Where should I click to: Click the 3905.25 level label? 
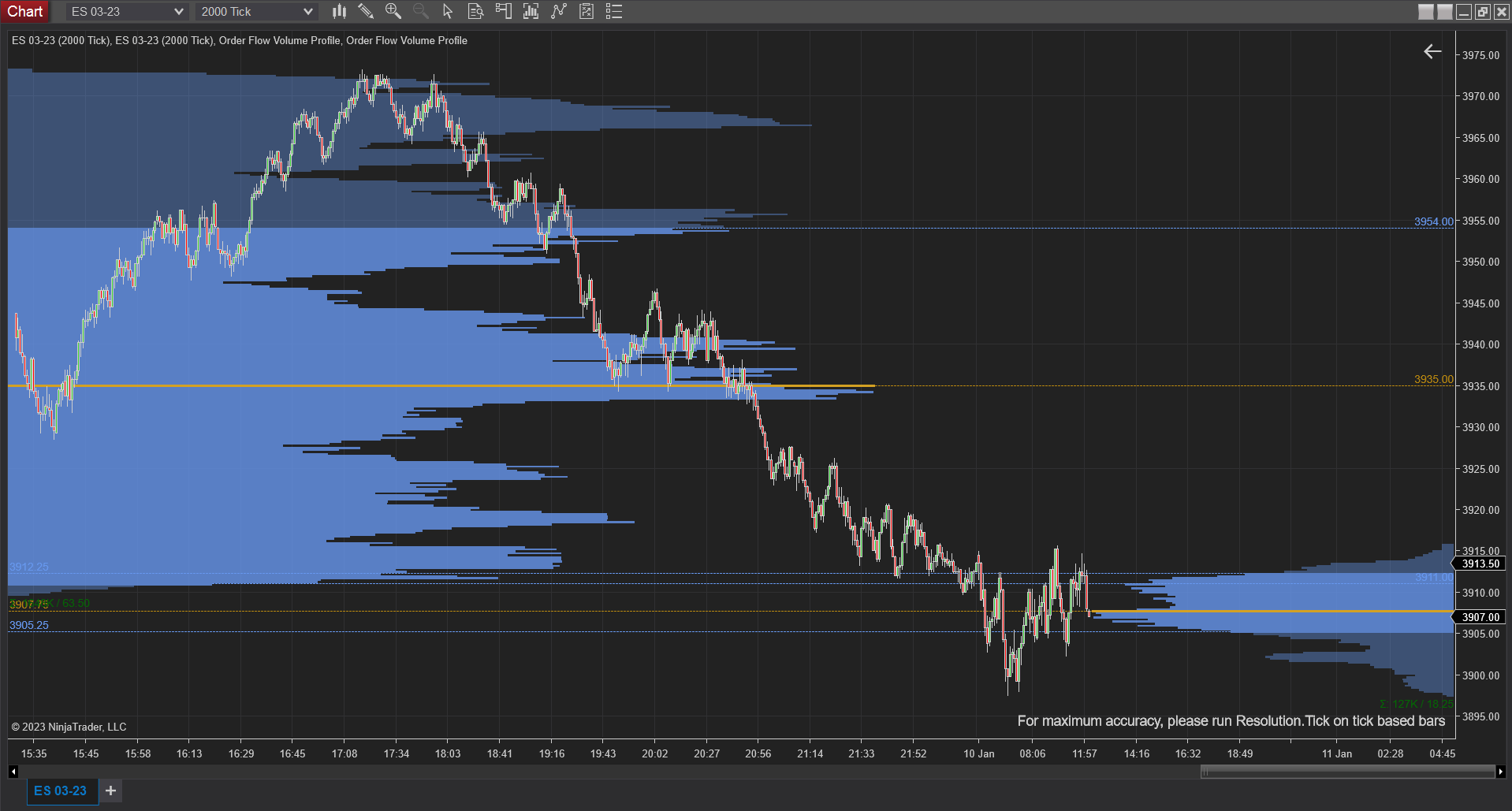(29, 625)
